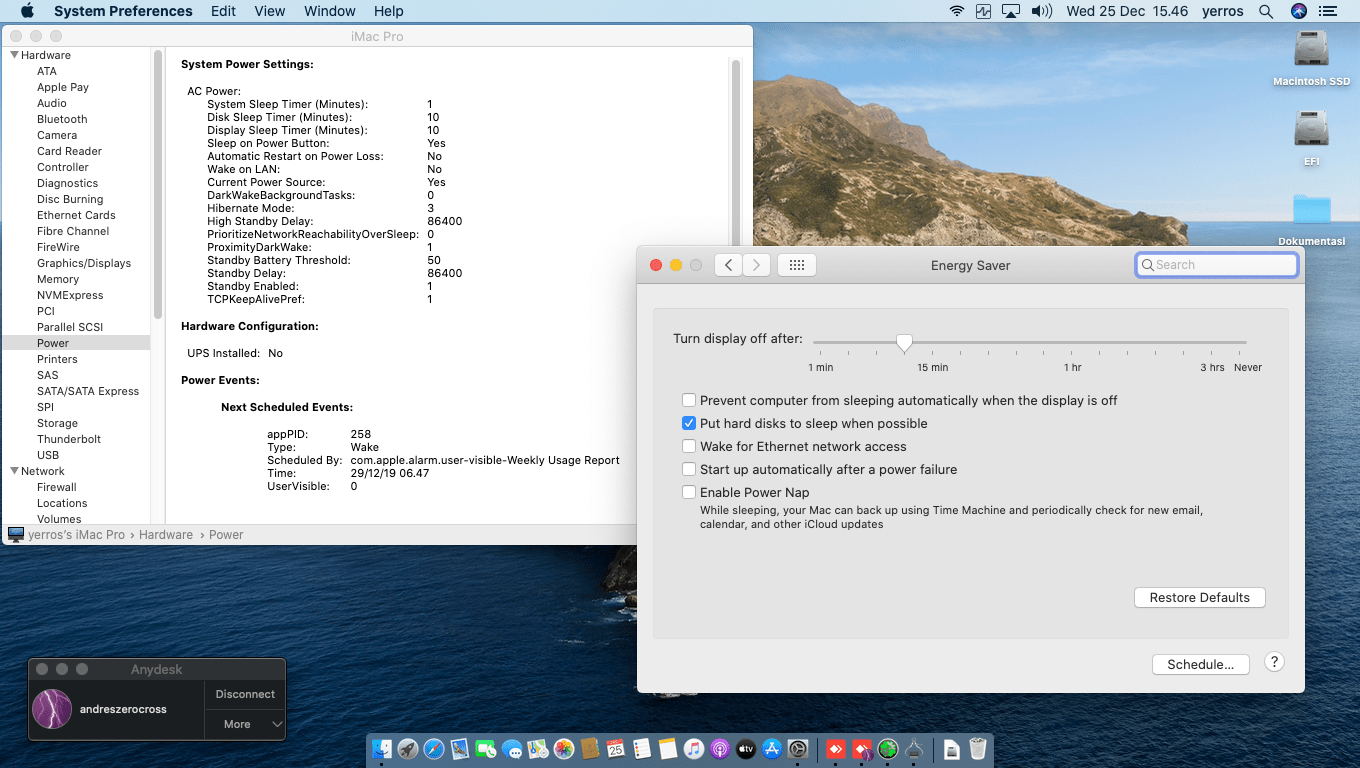This screenshot has width=1360, height=768.
Task: Select Thunderbolt in the sidebar
Action: pos(69,439)
